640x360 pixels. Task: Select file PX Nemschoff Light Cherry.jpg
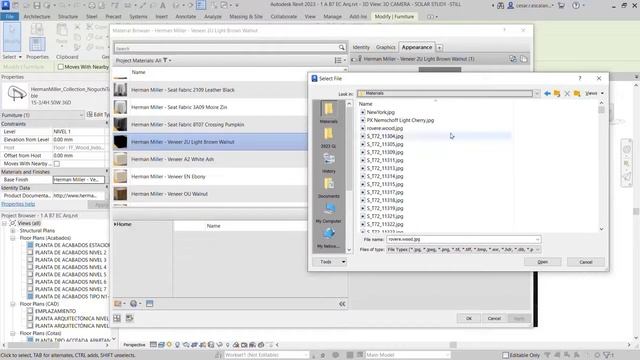[x=400, y=120]
